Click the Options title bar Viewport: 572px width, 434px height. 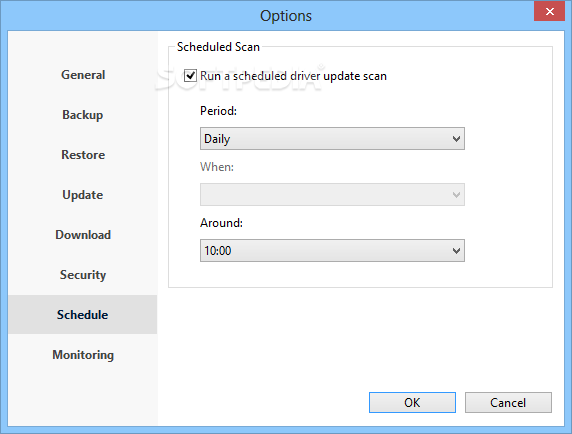pyautogui.click(x=286, y=16)
